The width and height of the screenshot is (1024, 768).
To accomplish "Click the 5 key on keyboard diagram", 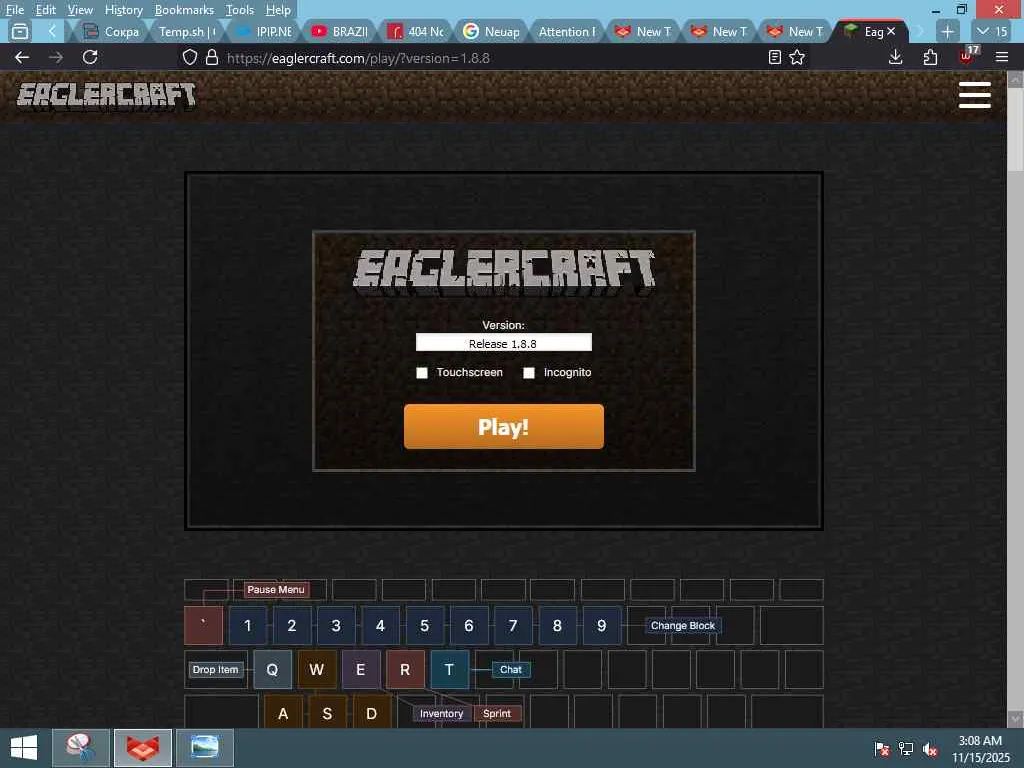I will click(424, 626).
